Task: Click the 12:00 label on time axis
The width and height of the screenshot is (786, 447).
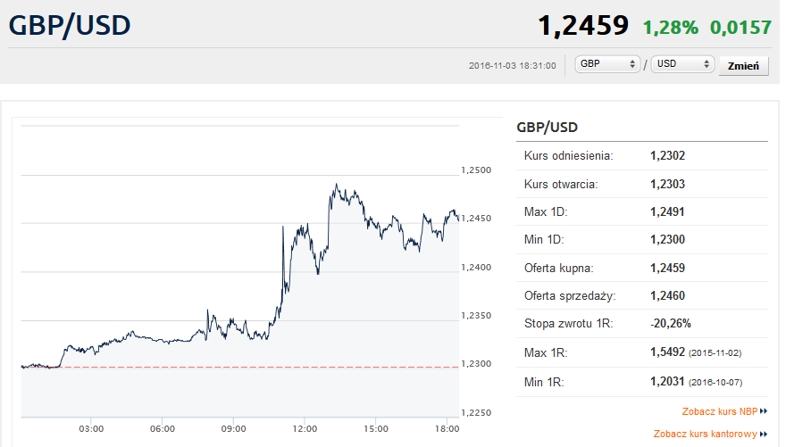Action: coord(305,429)
